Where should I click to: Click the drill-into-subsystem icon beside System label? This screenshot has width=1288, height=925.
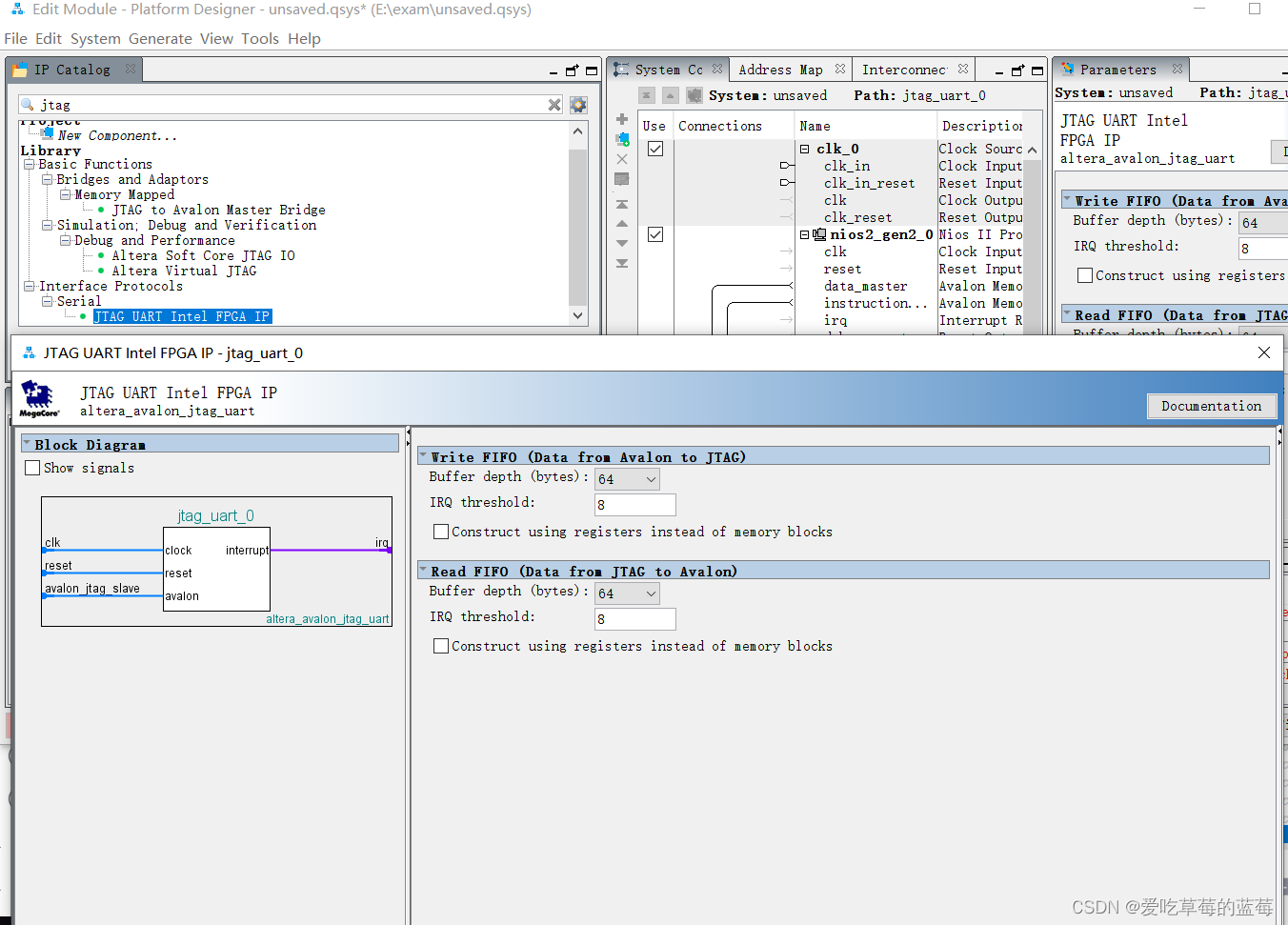pyautogui.click(x=694, y=95)
